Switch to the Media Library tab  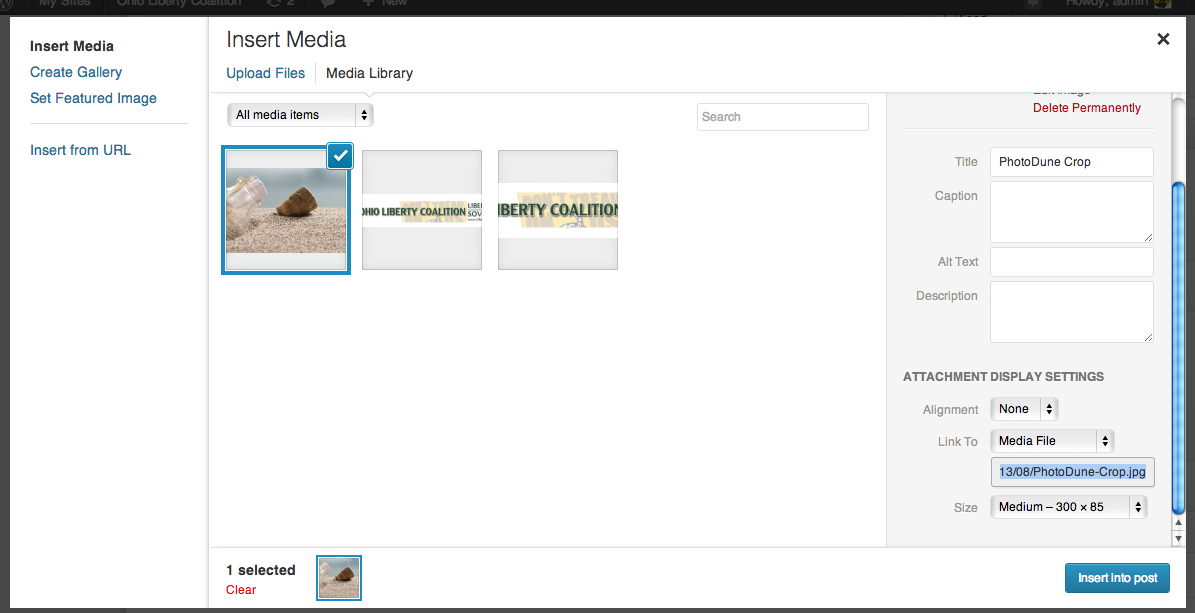tap(370, 73)
